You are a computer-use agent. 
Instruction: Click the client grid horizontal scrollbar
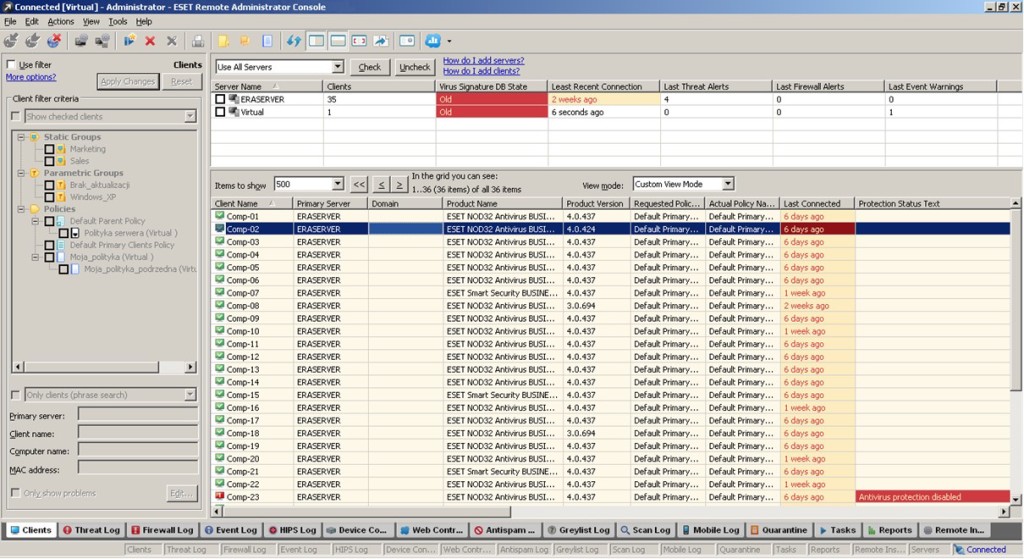(611, 513)
